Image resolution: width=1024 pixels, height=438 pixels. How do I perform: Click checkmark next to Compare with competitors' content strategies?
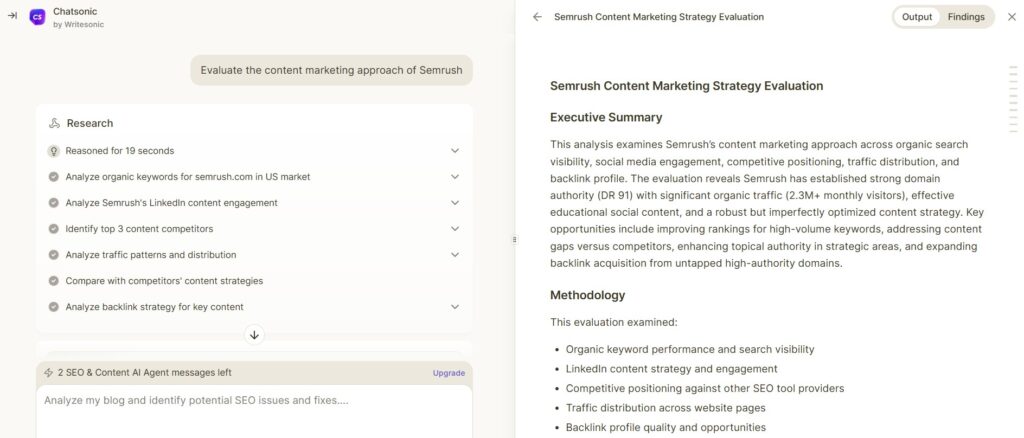[x=54, y=281]
